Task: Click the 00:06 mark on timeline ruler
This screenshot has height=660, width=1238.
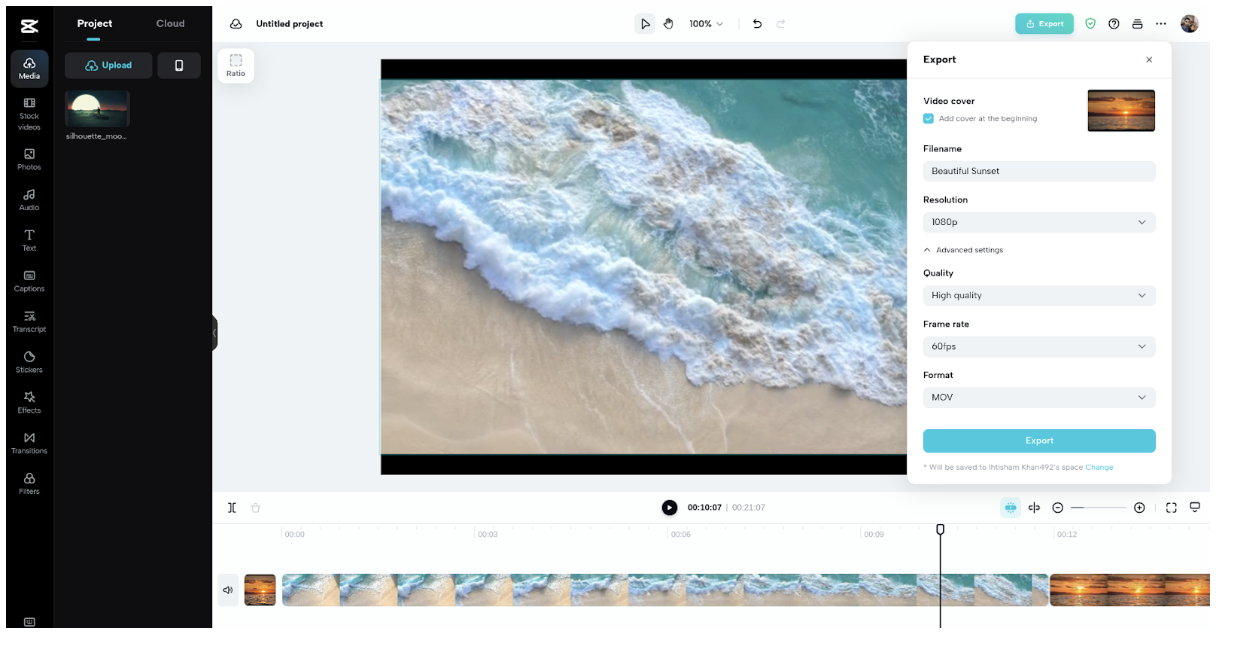Action: point(680,534)
